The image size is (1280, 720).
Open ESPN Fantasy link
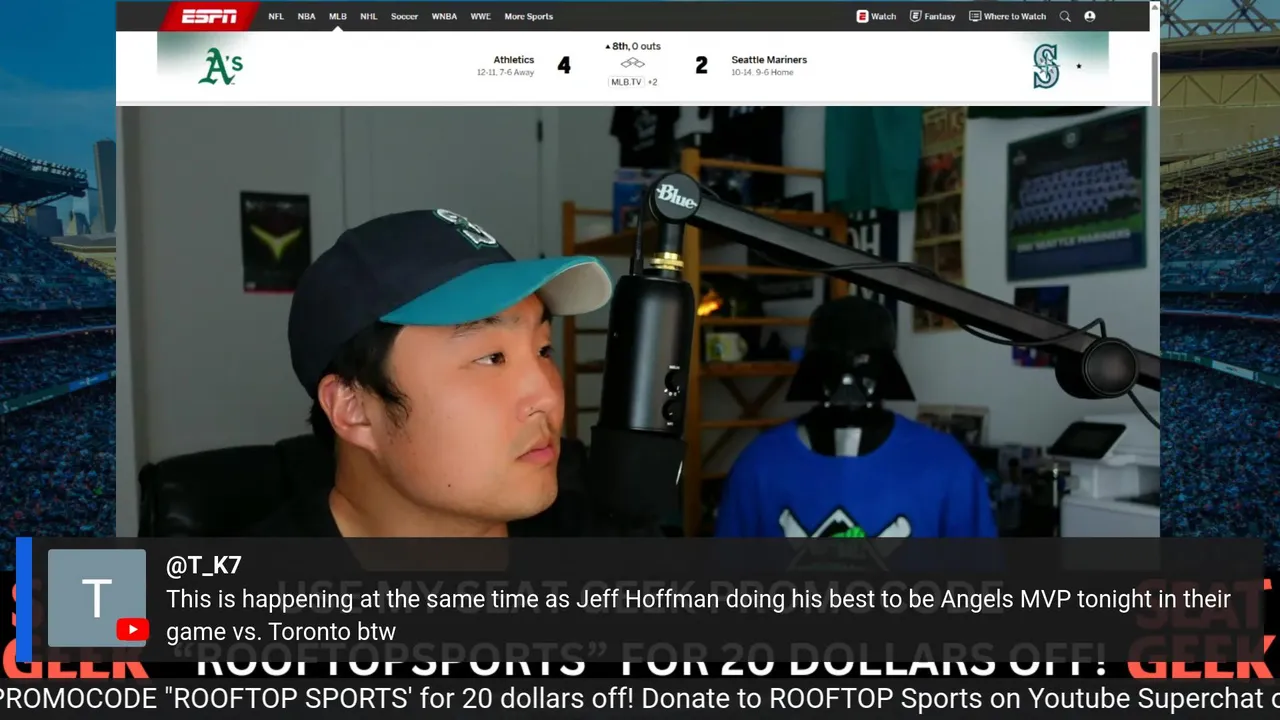pyautogui.click(x=932, y=17)
